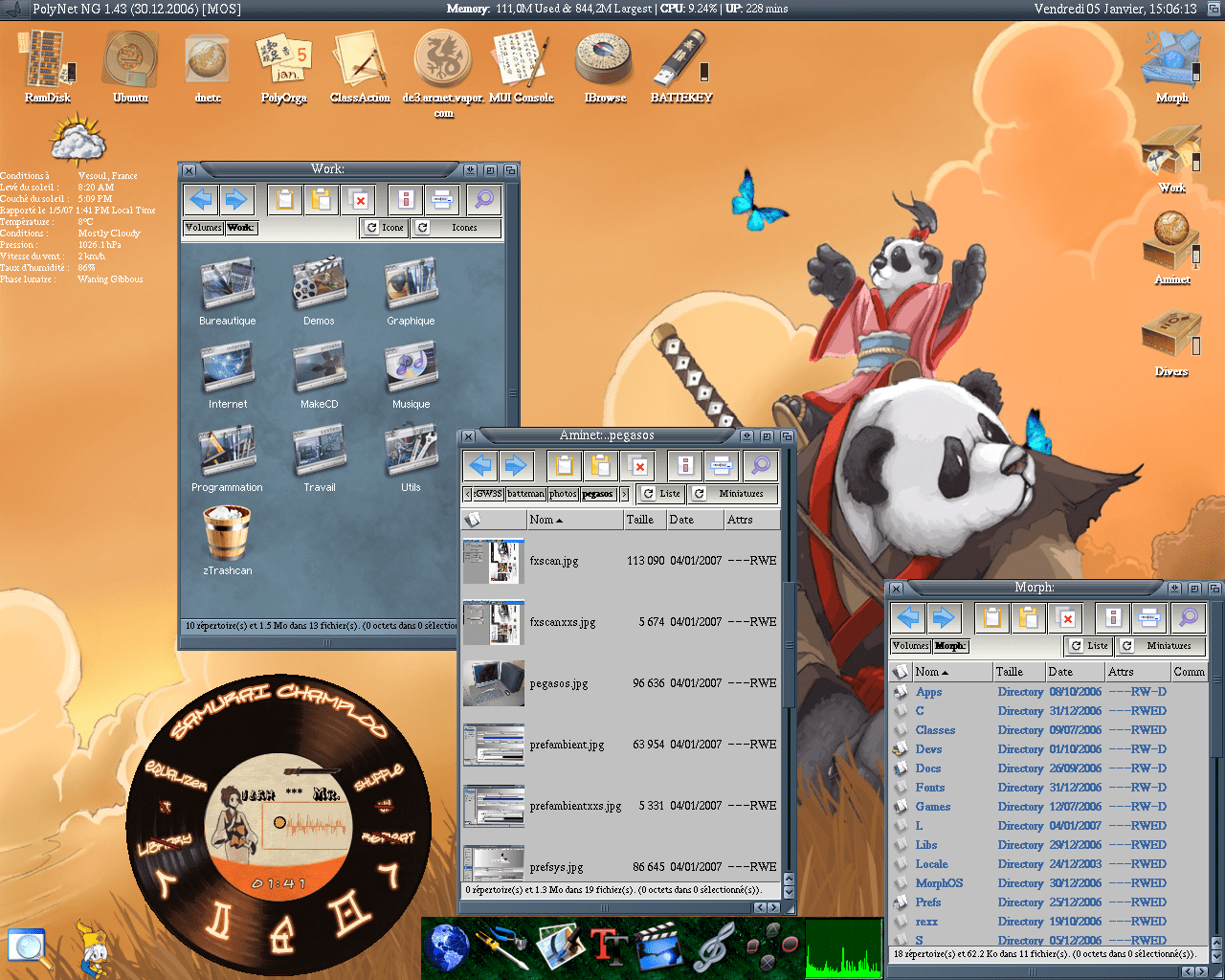Launch the dnetc desktop icon

(207, 61)
